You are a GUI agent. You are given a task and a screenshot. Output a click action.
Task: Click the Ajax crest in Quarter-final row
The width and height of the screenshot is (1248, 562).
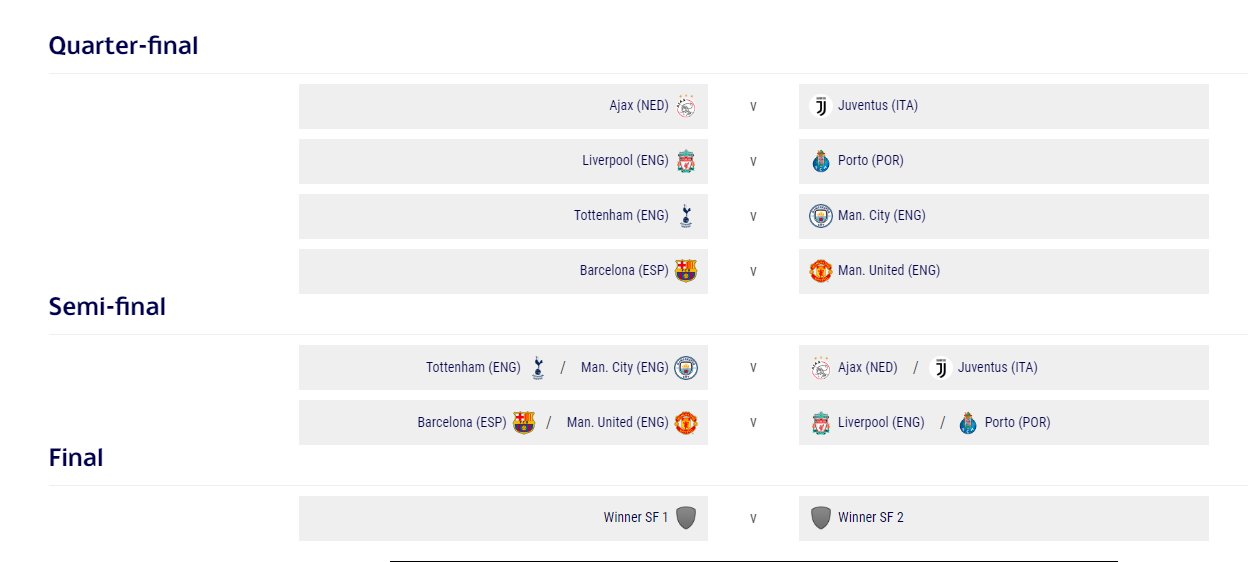pos(686,106)
